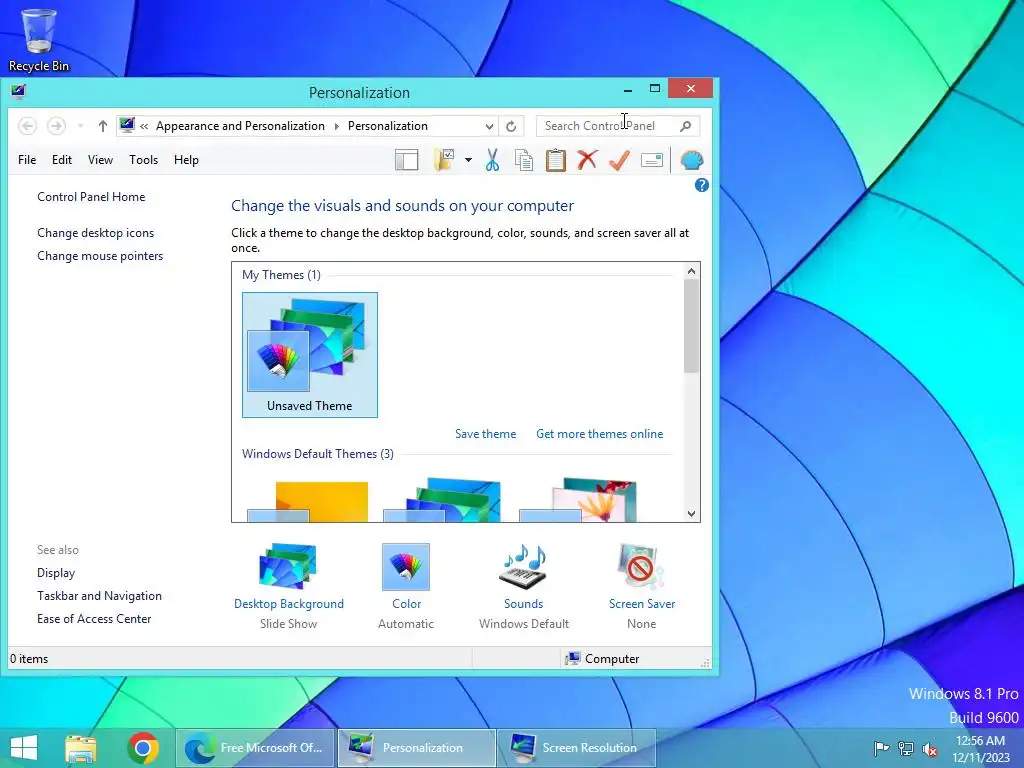Open recent locations dropdown arrow
This screenshot has height=768, width=1024.
80,125
